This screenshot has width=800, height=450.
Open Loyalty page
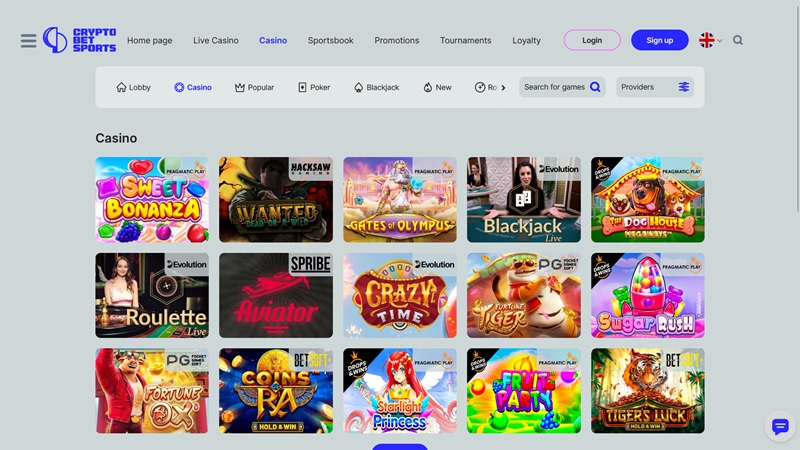coord(527,40)
